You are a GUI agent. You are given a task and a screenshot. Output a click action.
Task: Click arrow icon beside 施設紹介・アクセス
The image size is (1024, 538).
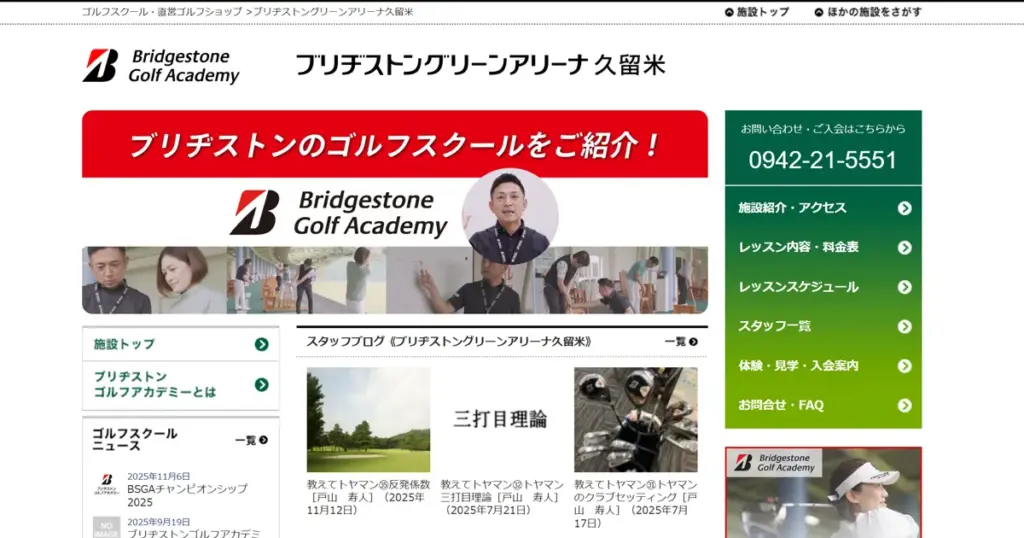click(x=904, y=208)
